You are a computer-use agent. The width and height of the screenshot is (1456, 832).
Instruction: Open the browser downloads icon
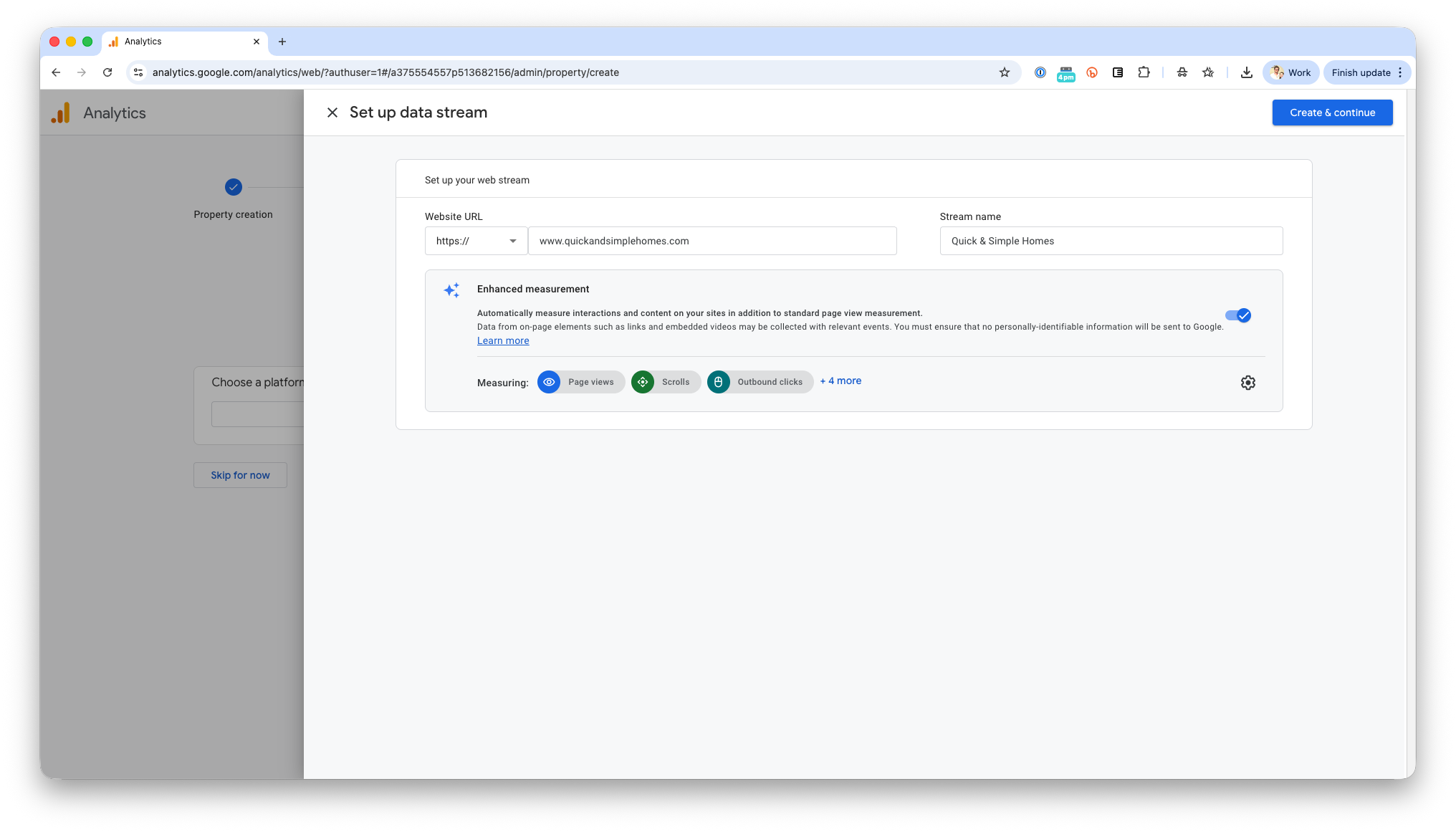tap(1247, 72)
